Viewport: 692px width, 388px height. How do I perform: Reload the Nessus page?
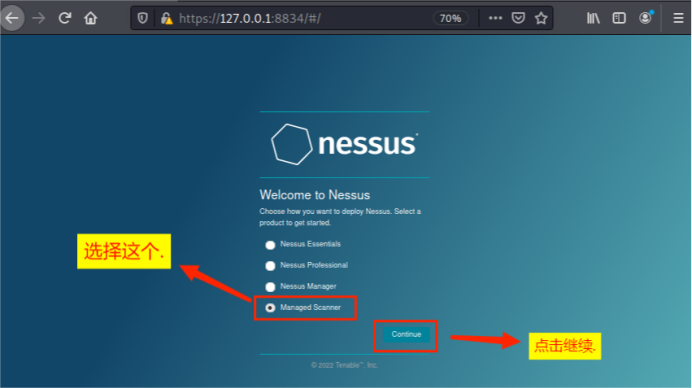(x=65, y=18)
